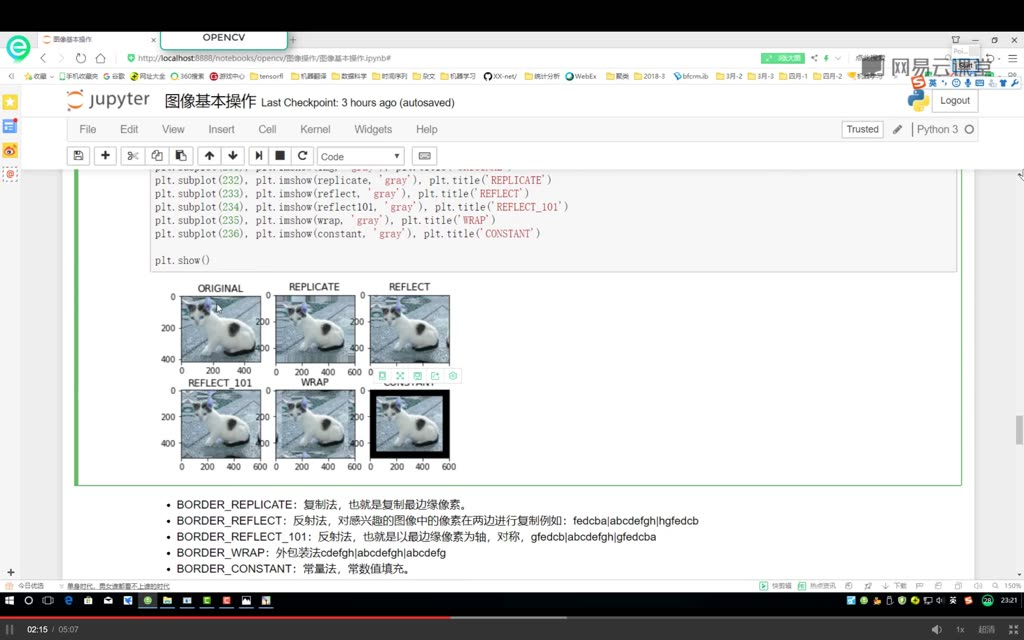Change the 1x playback speed
The width and height of the screenshot is (1024, 640).
pos(960,630)
